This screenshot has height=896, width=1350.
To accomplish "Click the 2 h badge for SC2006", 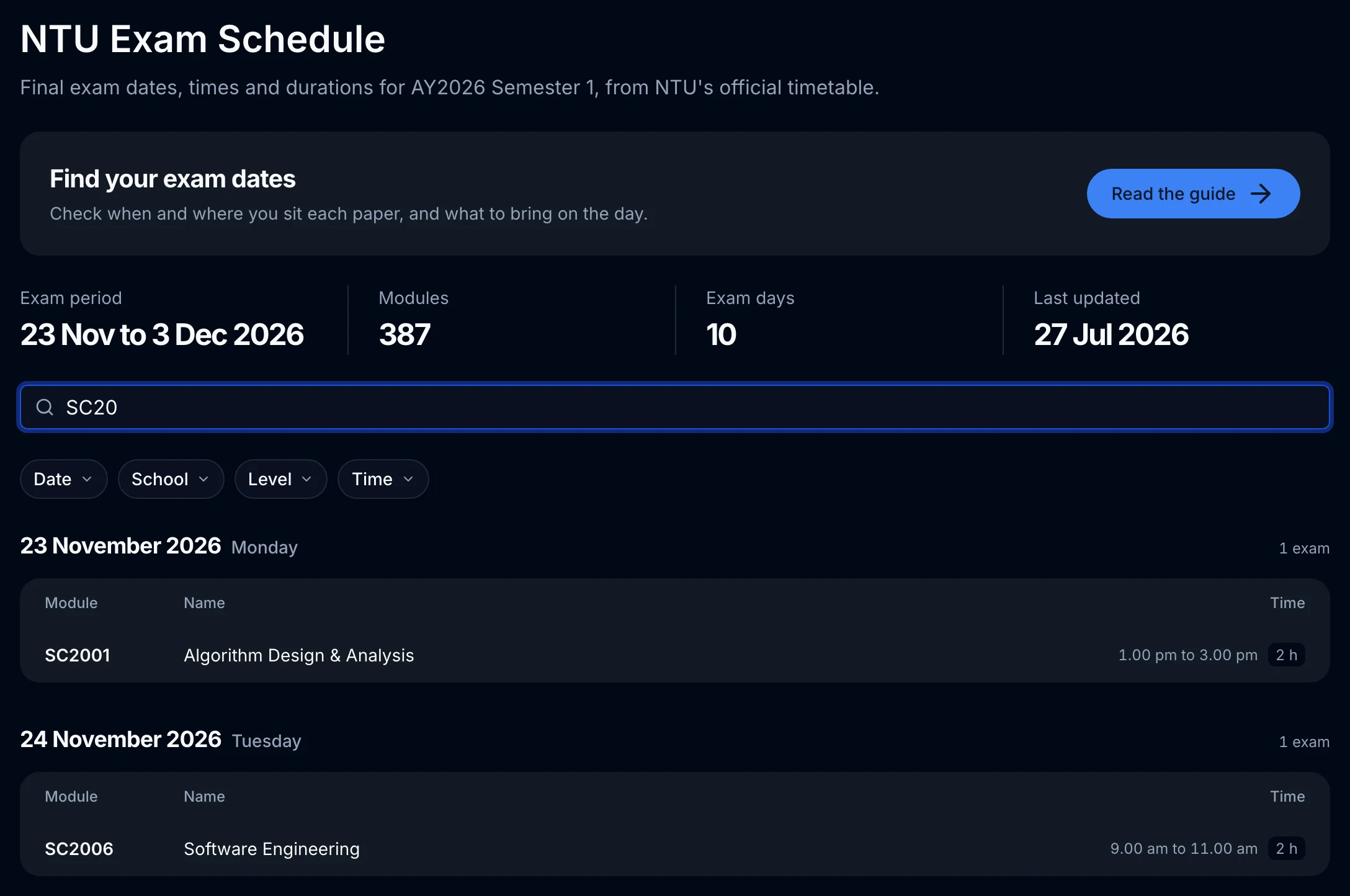I will (1287, 849).
